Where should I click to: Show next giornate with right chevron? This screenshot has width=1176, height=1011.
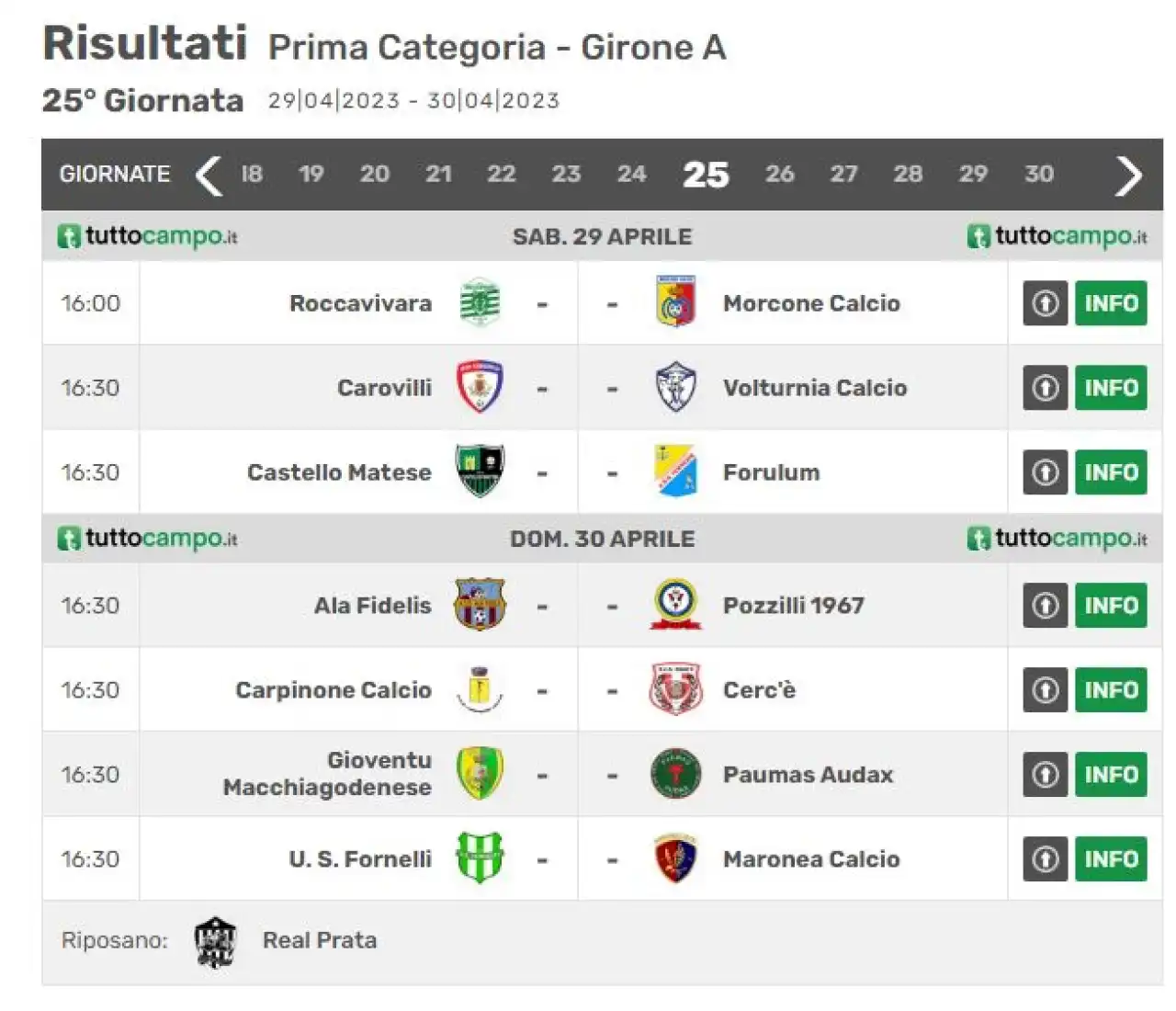(x=1128, y=175)
